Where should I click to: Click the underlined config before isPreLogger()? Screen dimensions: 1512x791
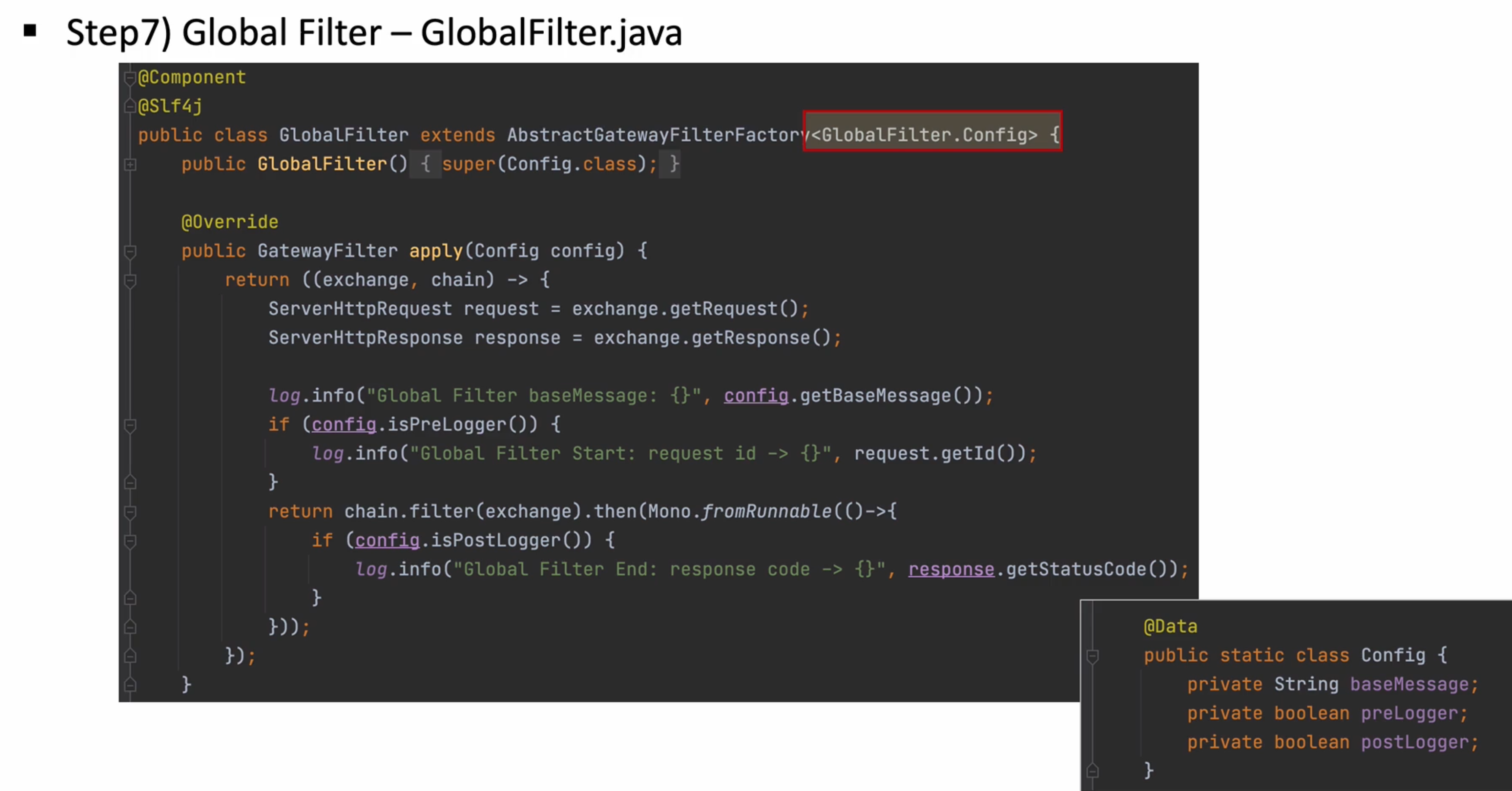coord(344,424)
